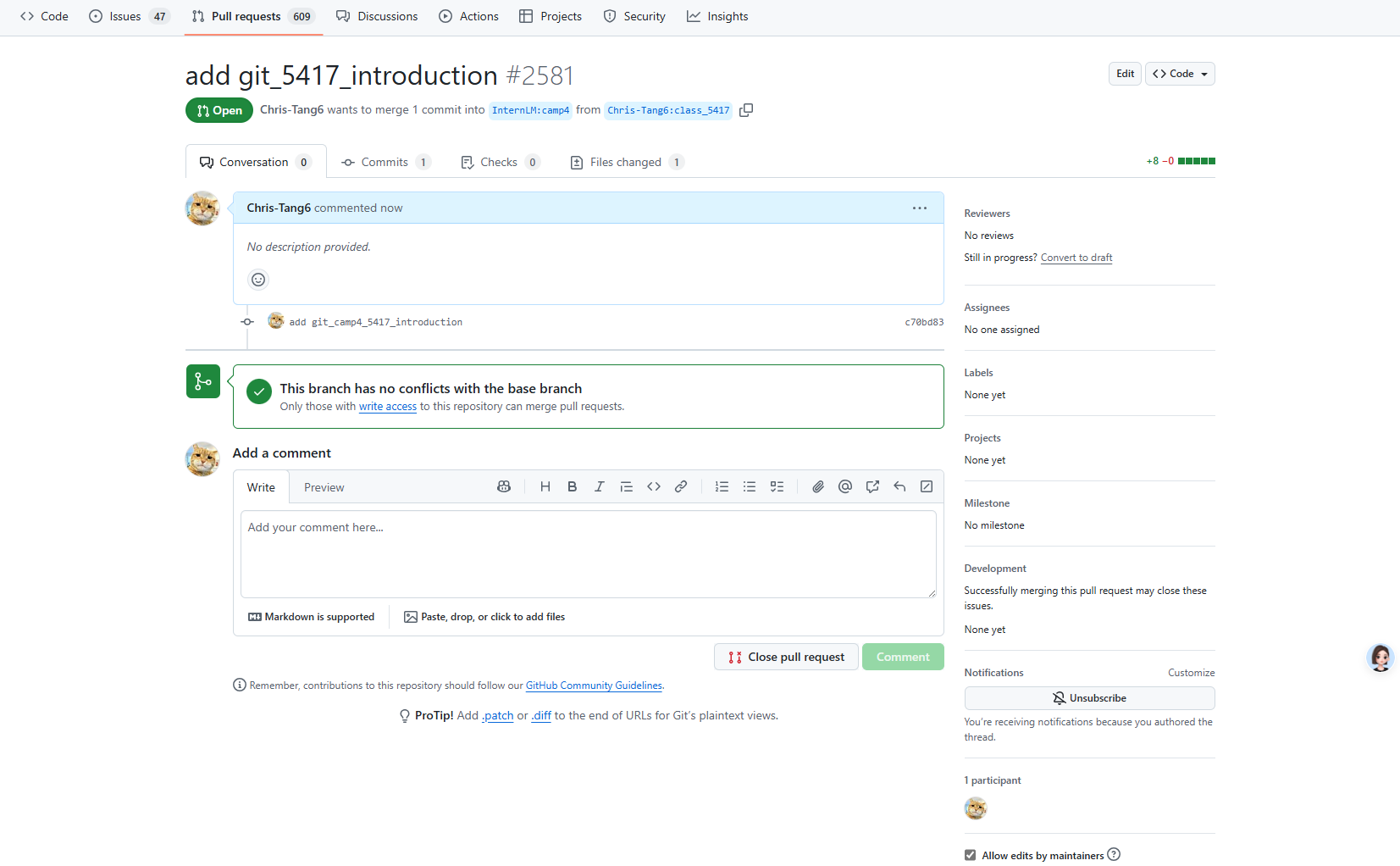Click help icon next to Allow edits
Viewport: 1400px width, 866px height.
tap(1114, 854)
